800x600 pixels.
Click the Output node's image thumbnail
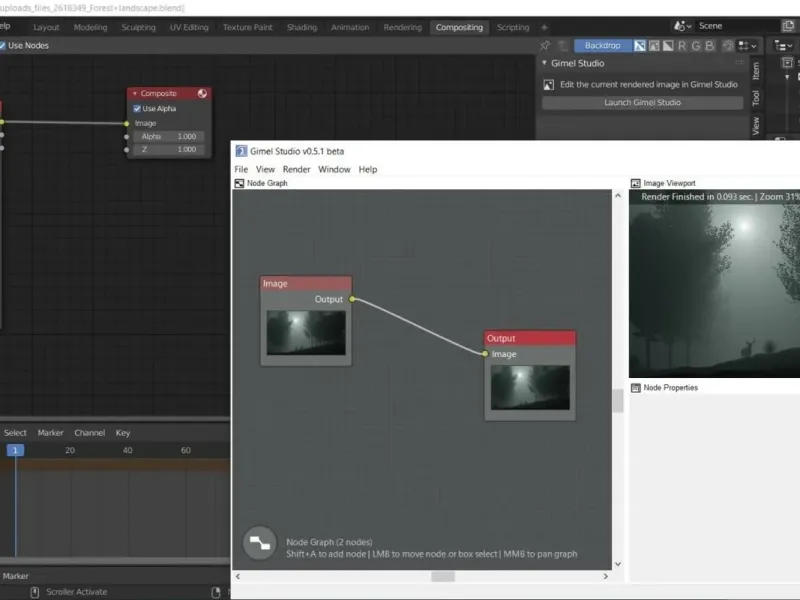tap(529, 388)
